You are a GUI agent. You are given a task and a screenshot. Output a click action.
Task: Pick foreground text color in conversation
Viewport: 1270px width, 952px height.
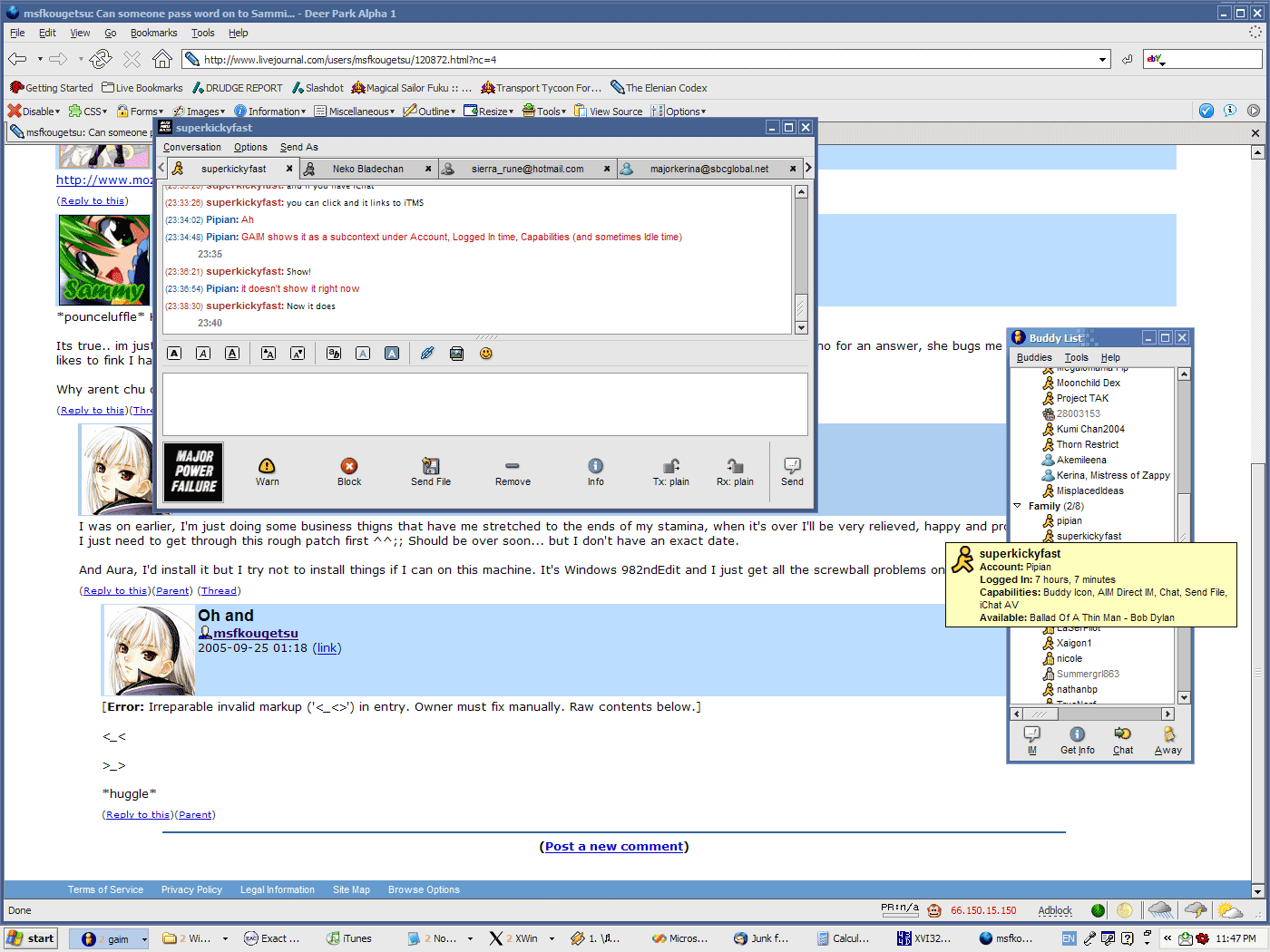pos(363,354)
